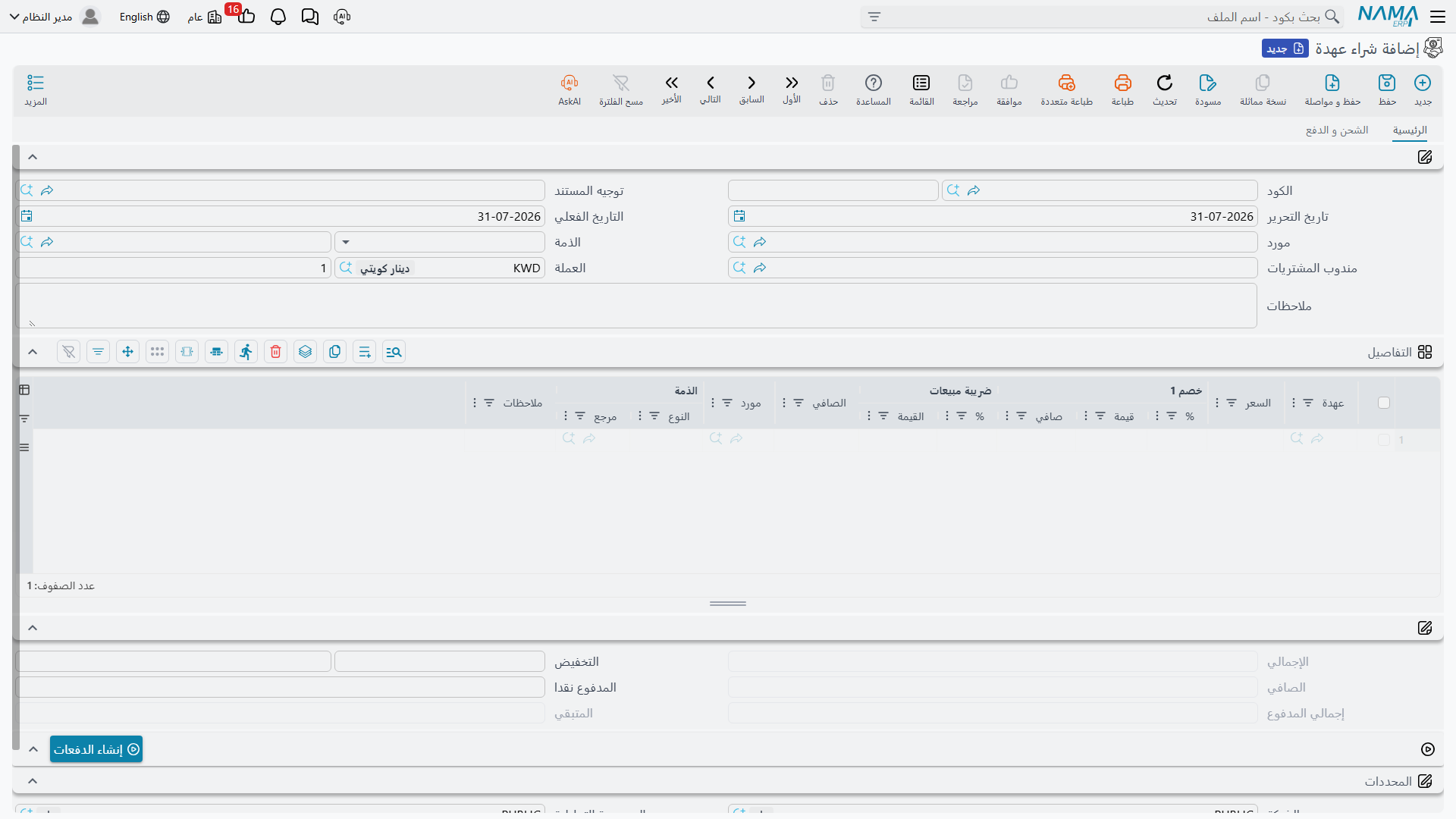
Task: Open the التاريخ الفعلي calendar picker
Action: [x=27, y=217]
